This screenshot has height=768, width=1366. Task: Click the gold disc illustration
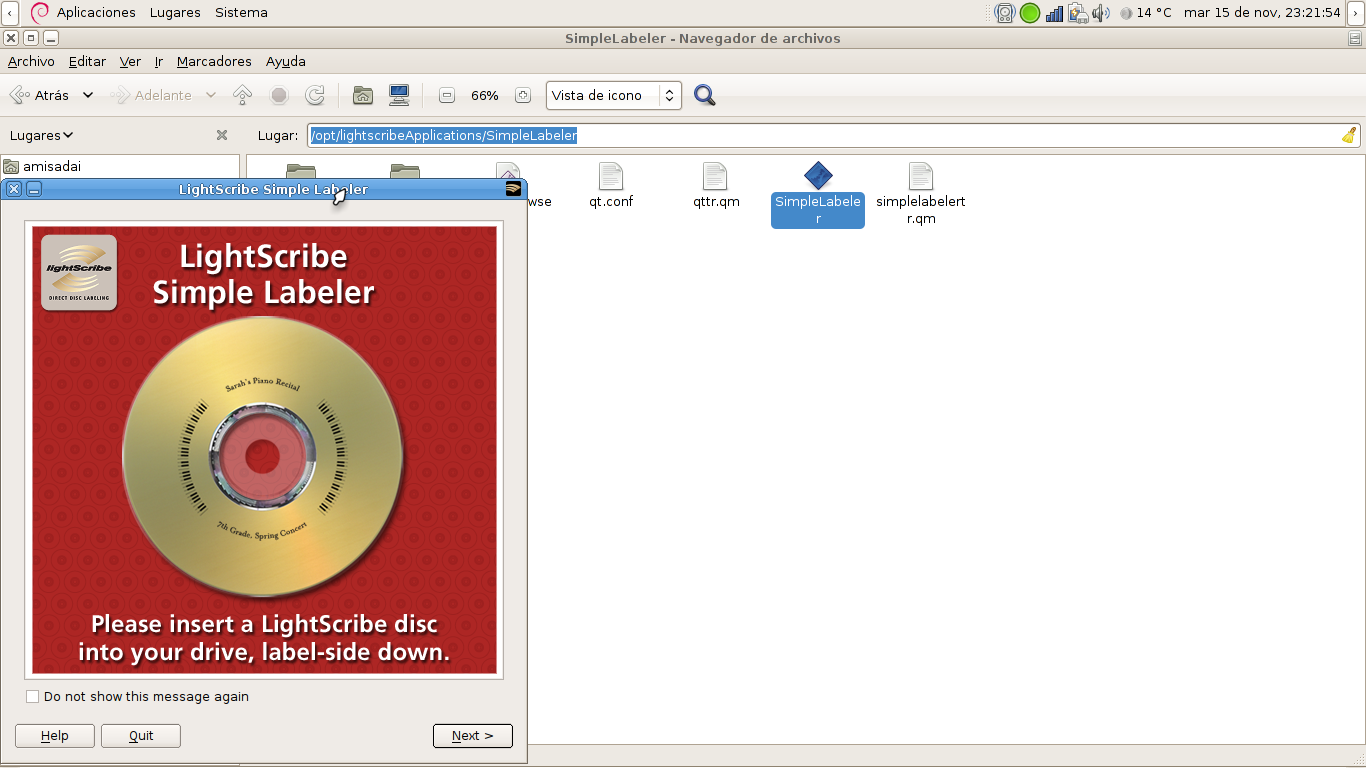click(263, 456)
